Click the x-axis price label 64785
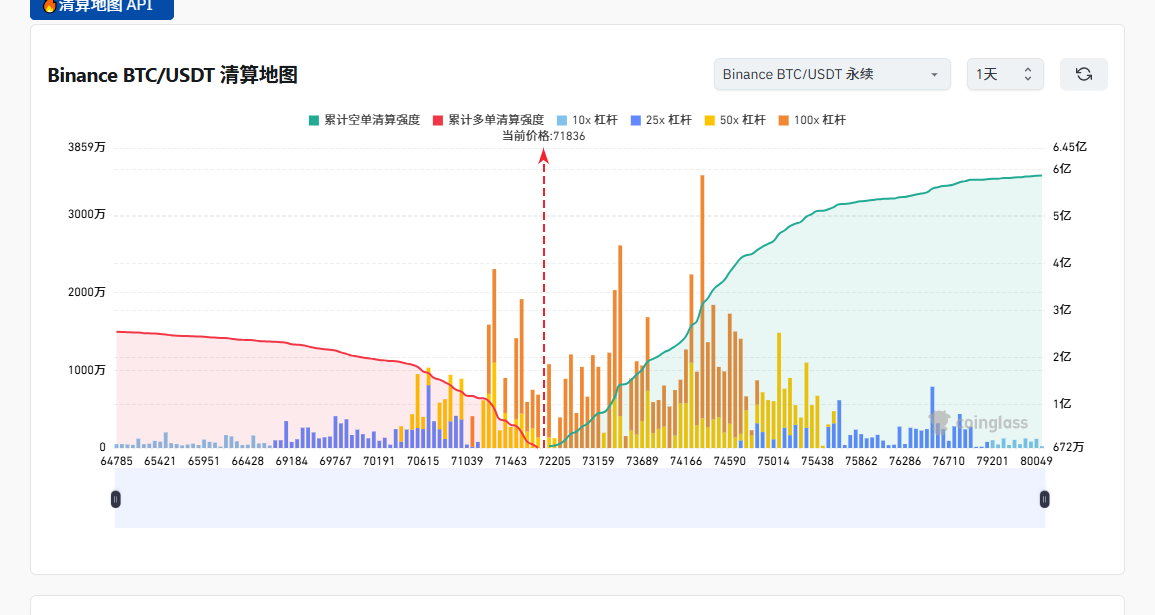 click(x=116, y=461)
